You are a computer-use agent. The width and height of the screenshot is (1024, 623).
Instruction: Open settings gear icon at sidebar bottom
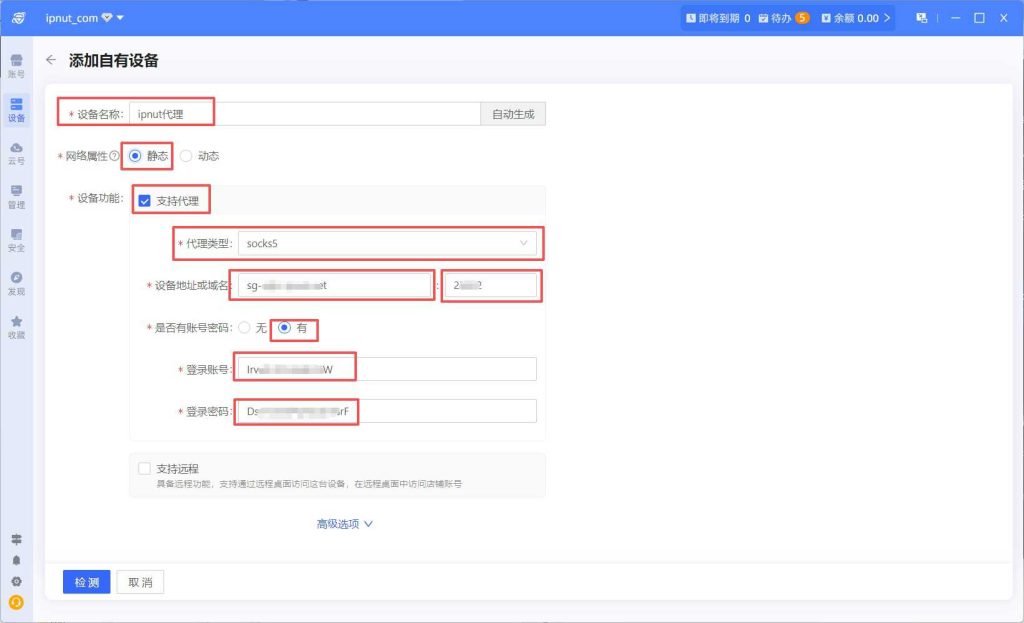16,581
